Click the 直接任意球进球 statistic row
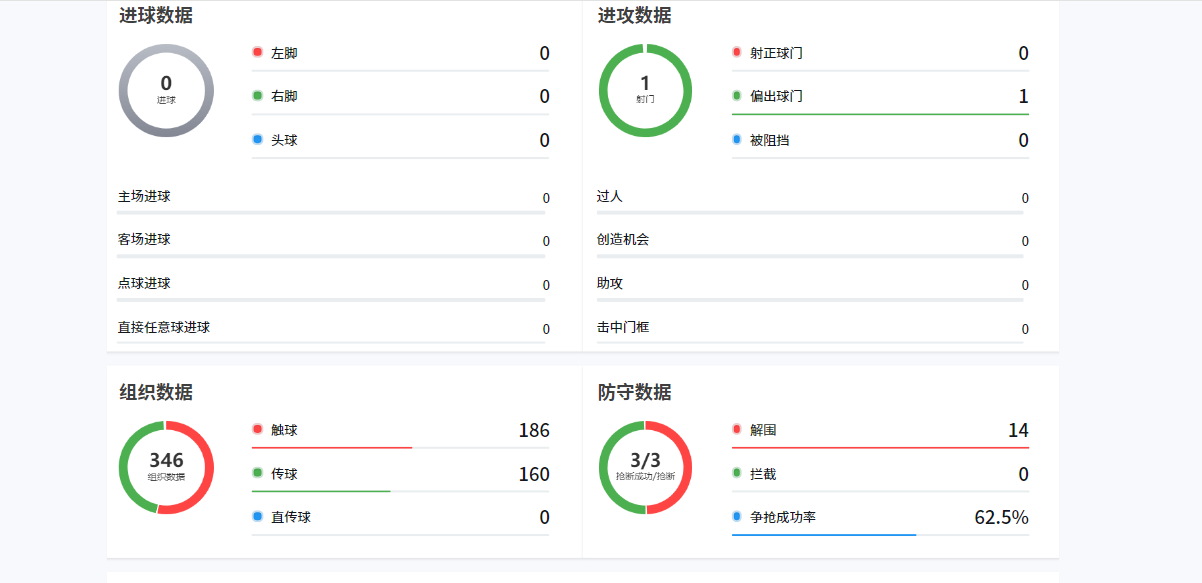 (x=330, y=326)
